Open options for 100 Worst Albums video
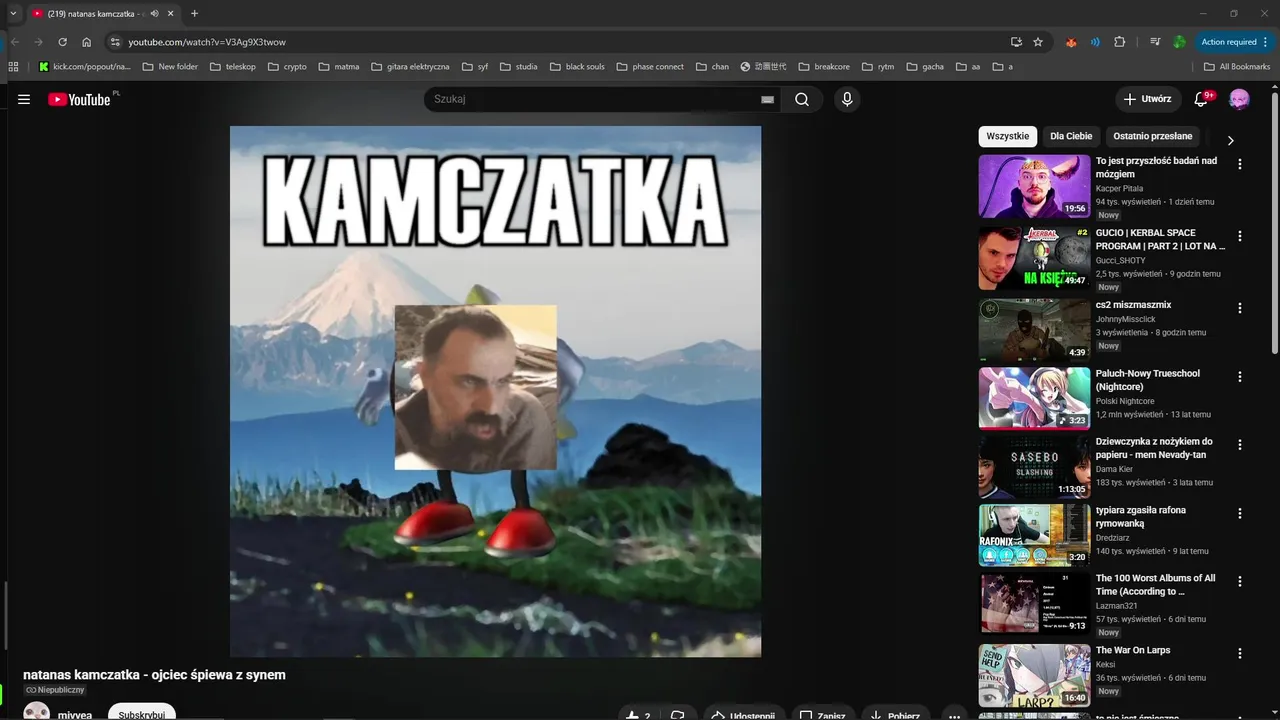1280x720 pixels. (x=1240, y=581)
